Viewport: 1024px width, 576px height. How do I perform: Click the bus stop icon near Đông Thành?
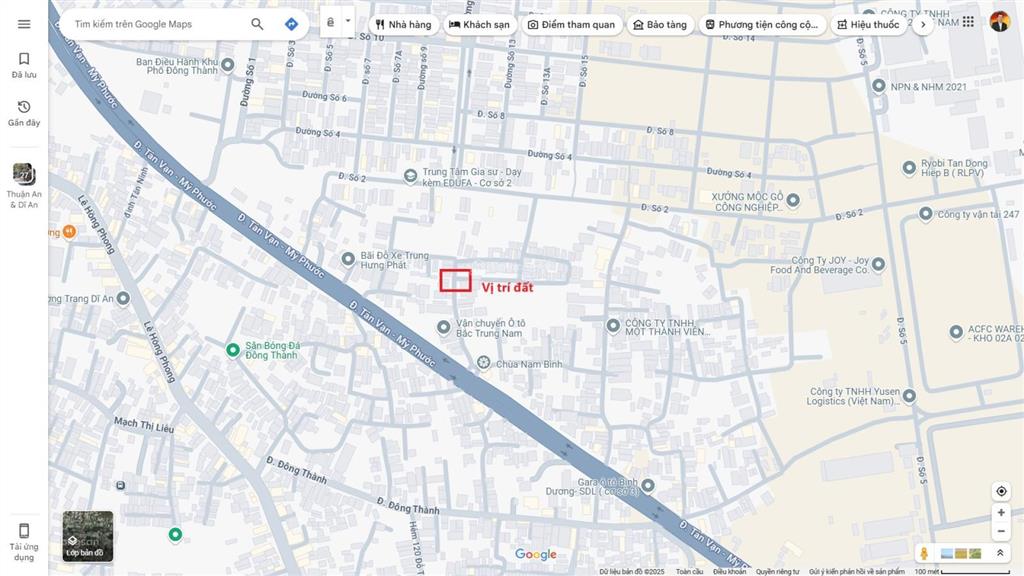coord(120,485)
